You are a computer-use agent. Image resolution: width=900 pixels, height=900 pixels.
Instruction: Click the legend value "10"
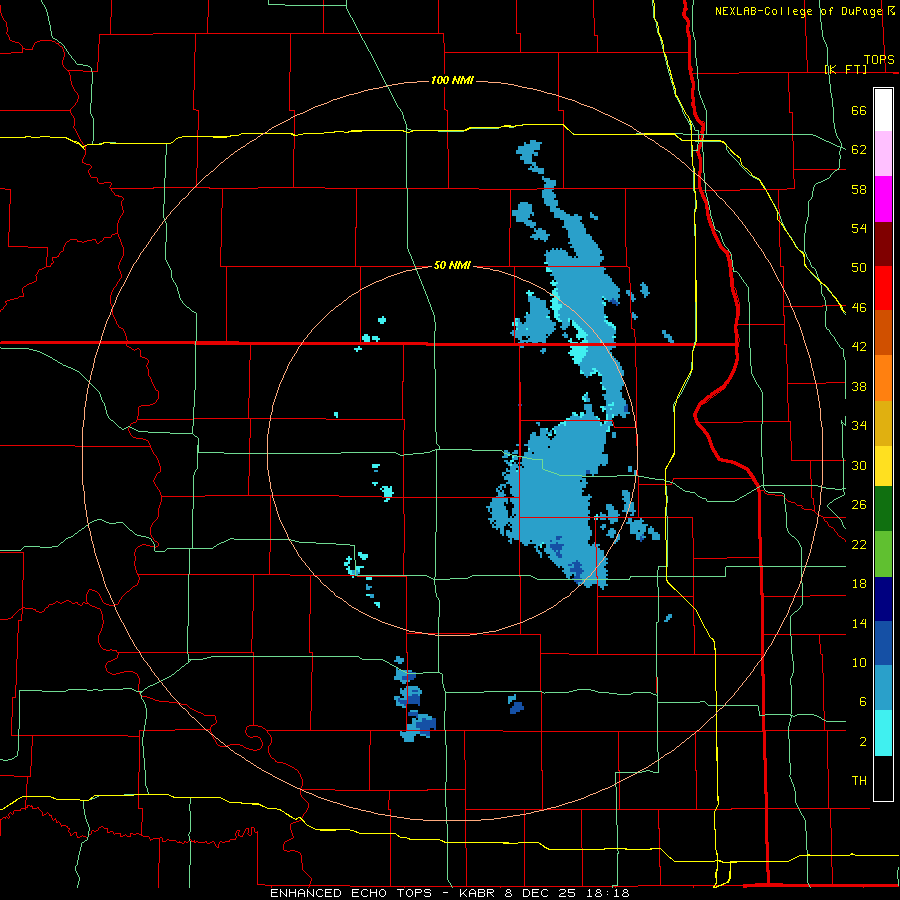(859, 662)
